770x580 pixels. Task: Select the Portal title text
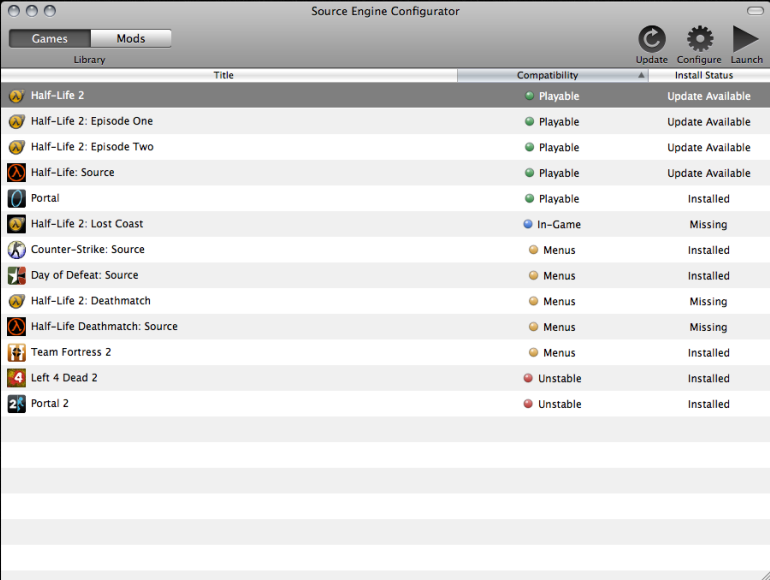[45, 198]
